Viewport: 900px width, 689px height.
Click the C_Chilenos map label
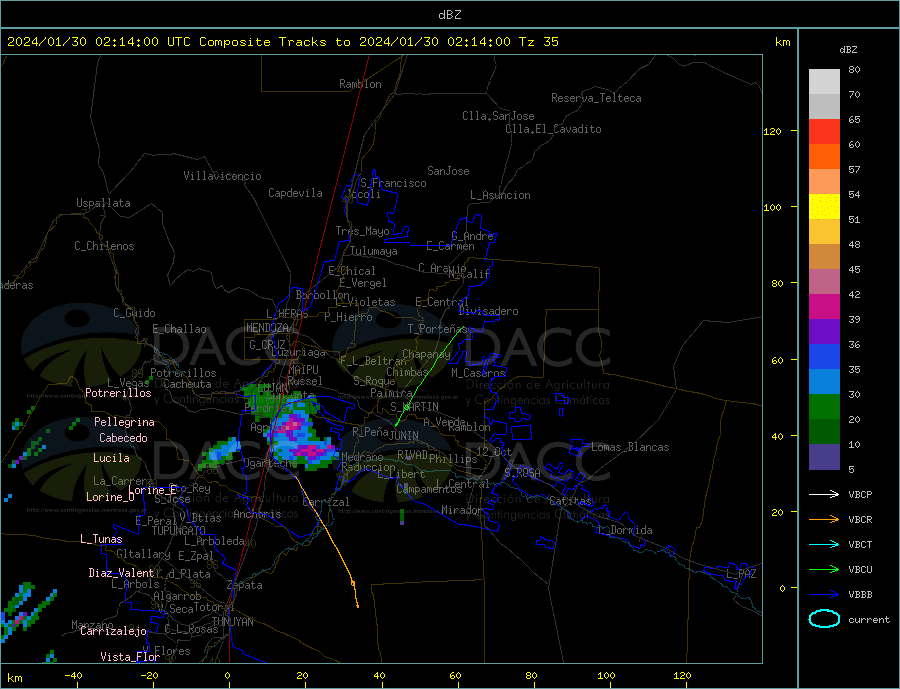coord(104,246)
